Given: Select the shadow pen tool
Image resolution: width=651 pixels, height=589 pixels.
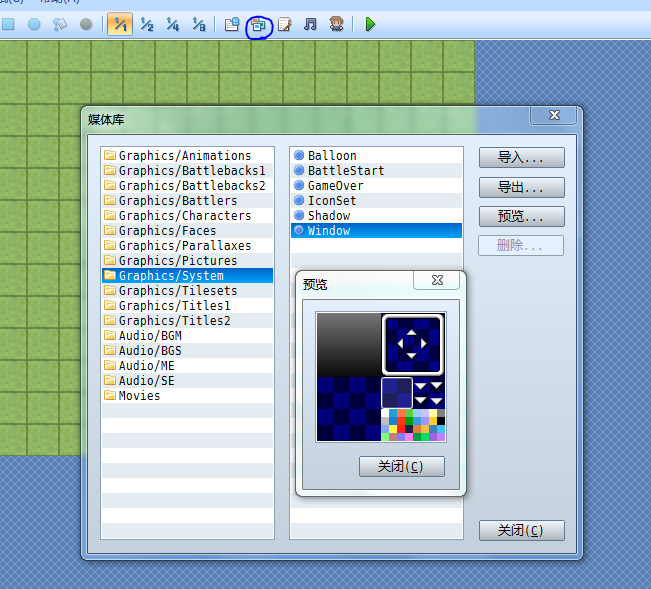Looking at the screenshot, I should click(86, 24).
